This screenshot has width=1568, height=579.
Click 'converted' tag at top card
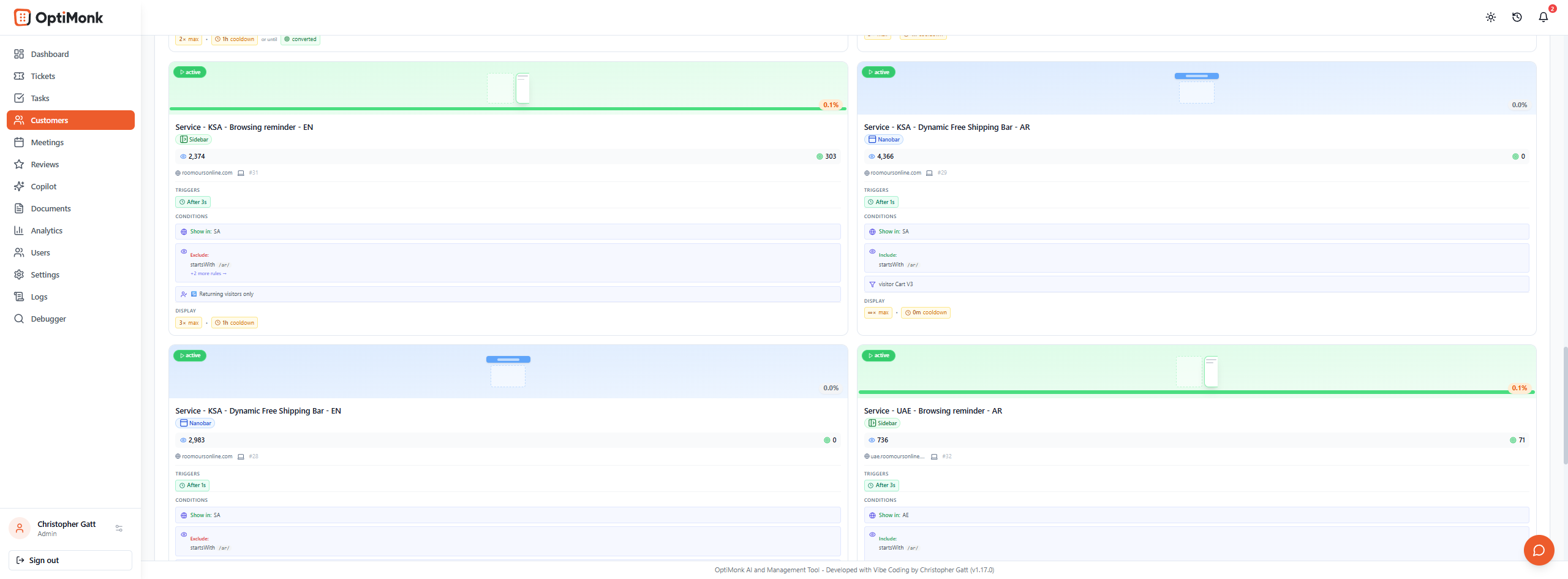point(300,39)
